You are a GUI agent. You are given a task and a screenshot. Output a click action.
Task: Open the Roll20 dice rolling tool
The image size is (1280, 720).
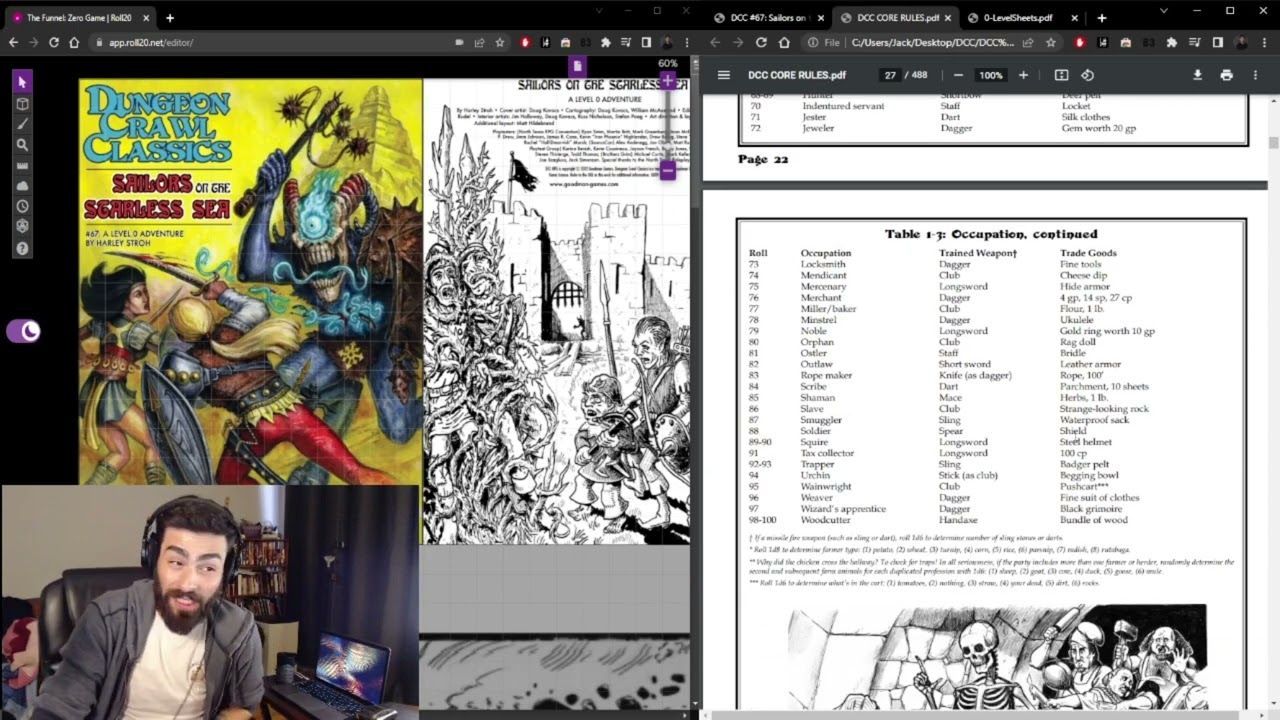[x=22, y=227]
